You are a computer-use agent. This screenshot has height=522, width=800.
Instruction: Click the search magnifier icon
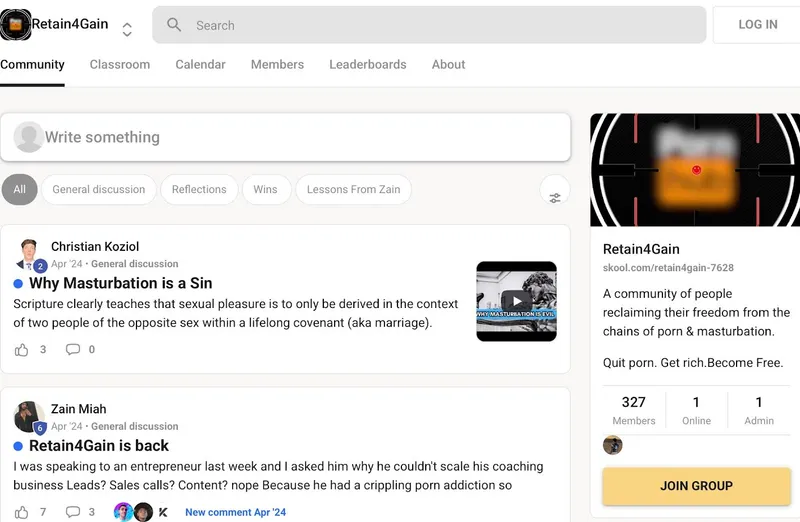[x=174, y=24]
